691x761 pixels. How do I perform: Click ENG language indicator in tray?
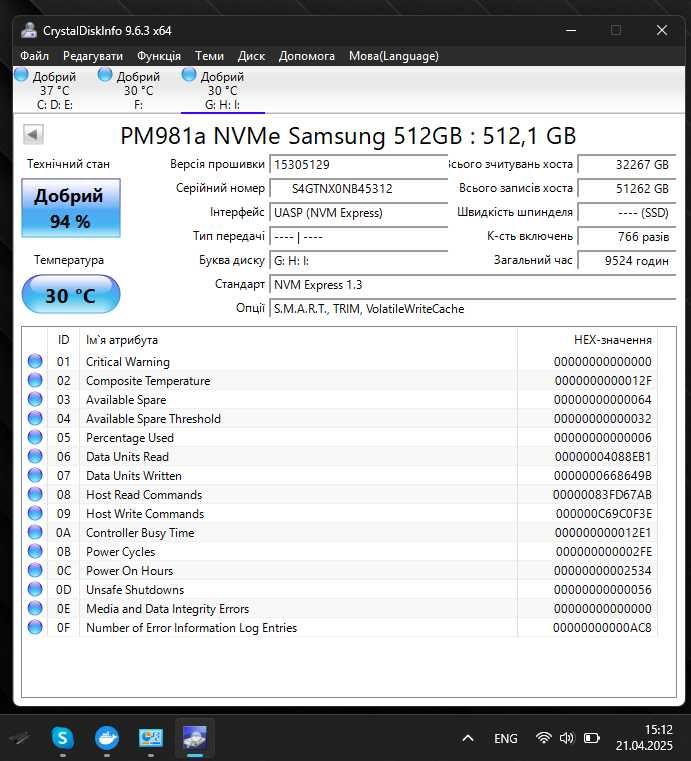(506, 738)
